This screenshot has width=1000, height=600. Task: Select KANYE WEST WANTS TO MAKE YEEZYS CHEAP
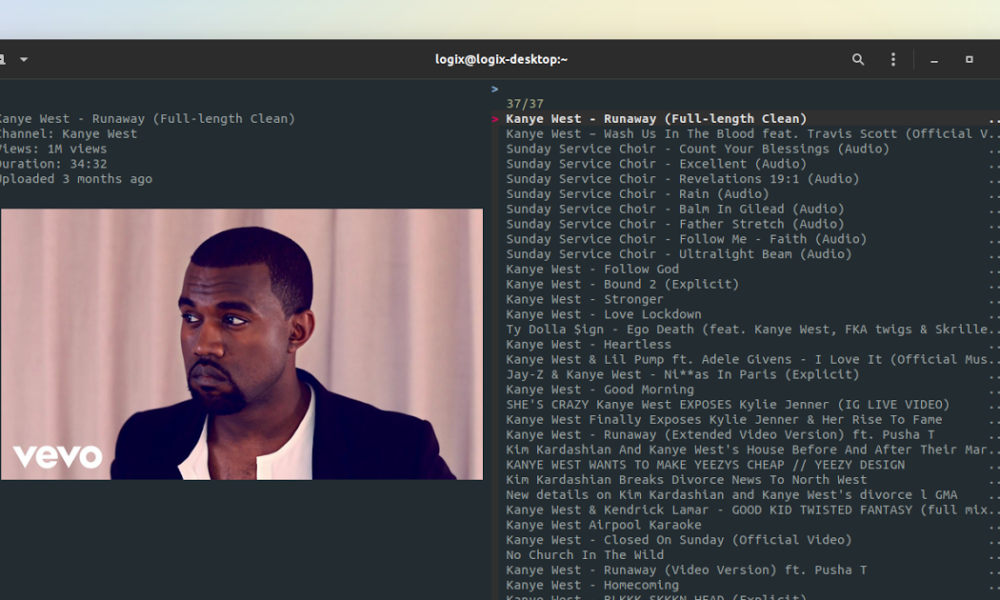tap(705, 465)
